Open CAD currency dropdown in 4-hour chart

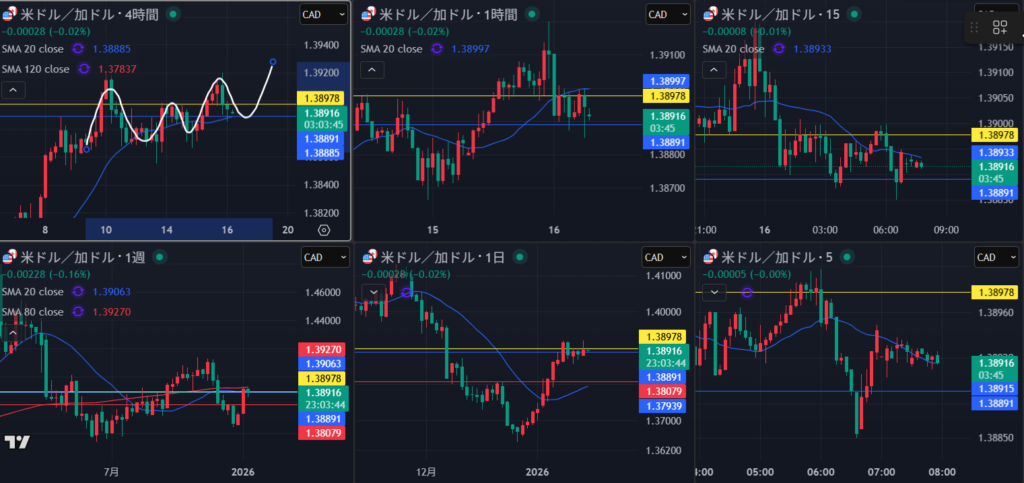coord(324,14)
